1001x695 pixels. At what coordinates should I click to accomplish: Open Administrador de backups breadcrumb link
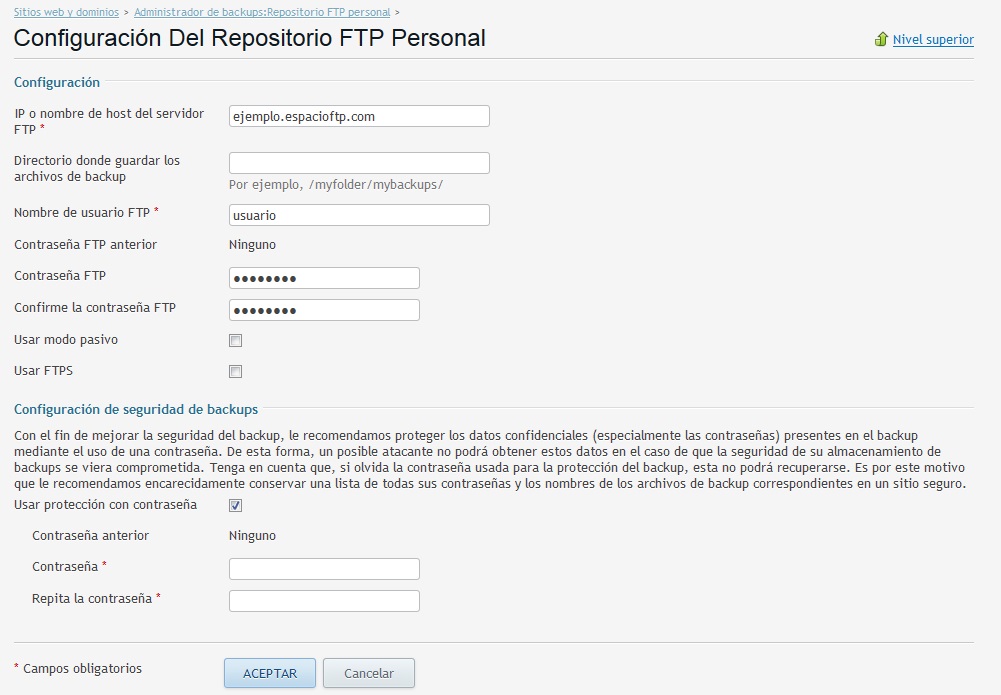(x=262, y=12)
